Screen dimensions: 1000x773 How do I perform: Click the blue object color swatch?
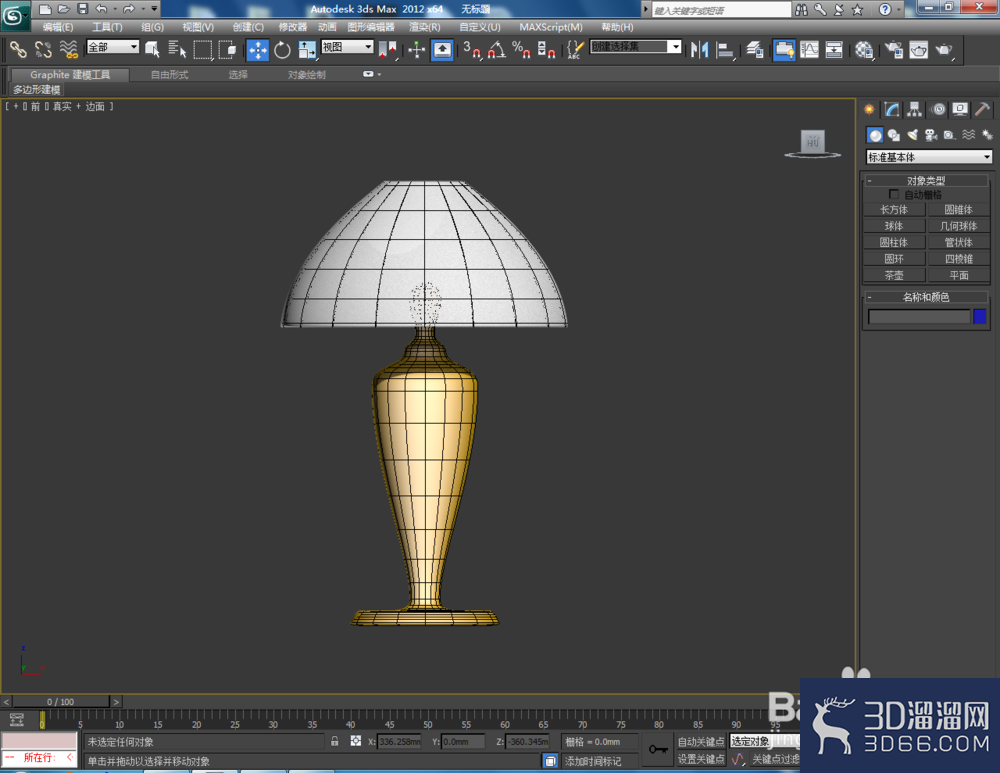coord(980,316)
